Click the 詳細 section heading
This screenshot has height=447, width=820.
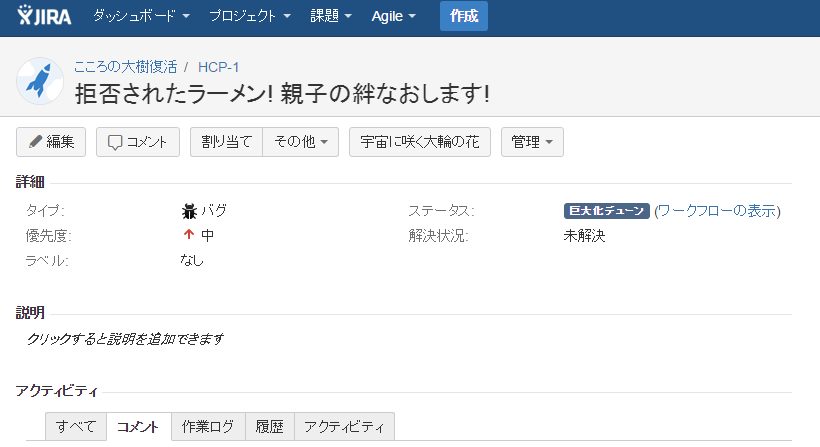(30, 182)
